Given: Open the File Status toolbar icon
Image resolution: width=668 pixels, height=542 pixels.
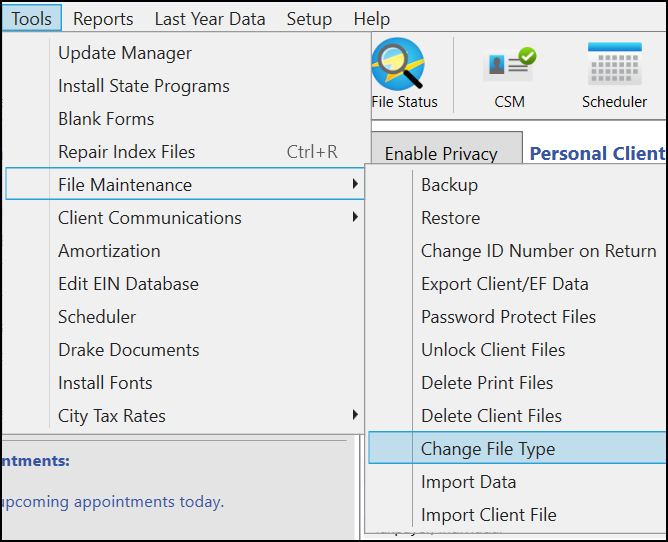Looking at the screenshot, I should pos(404,74).
